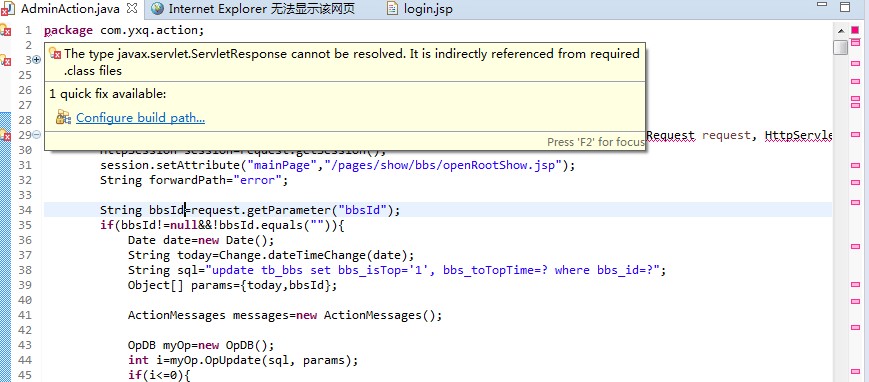The width and height of the screenshot is (869, 382).
Task: Click the globe icon on Internet Explorer tab
Action: click(x=157, y=9)
